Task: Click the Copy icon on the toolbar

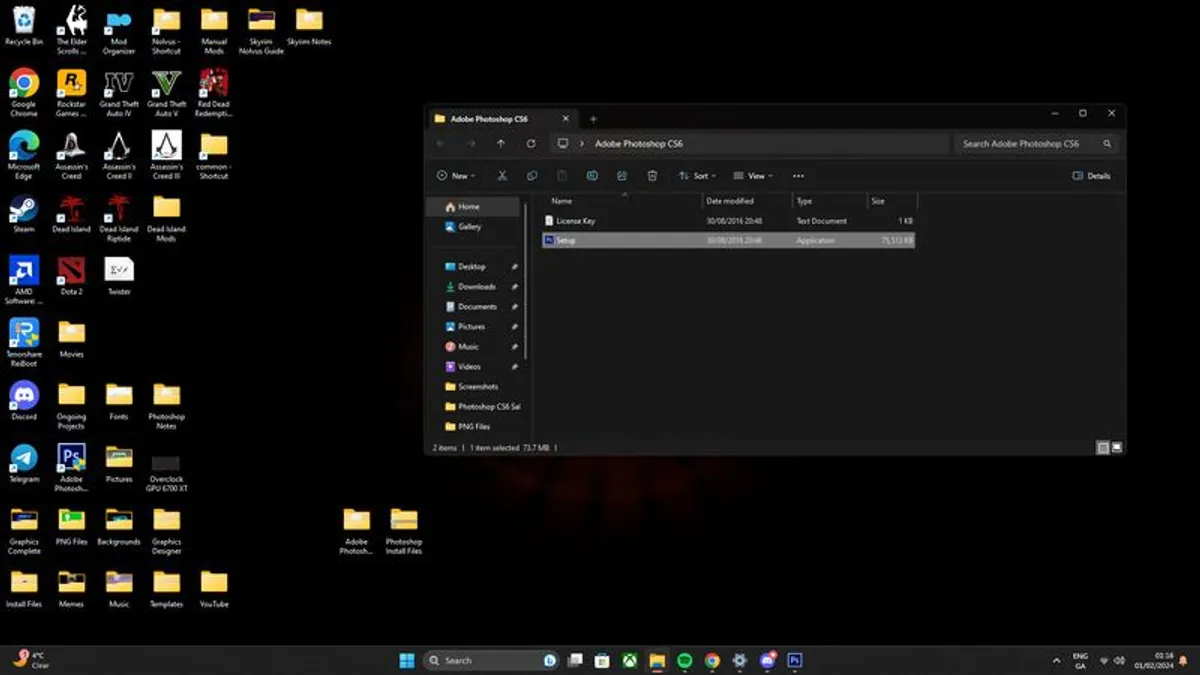Action: [x=532, y=175]
